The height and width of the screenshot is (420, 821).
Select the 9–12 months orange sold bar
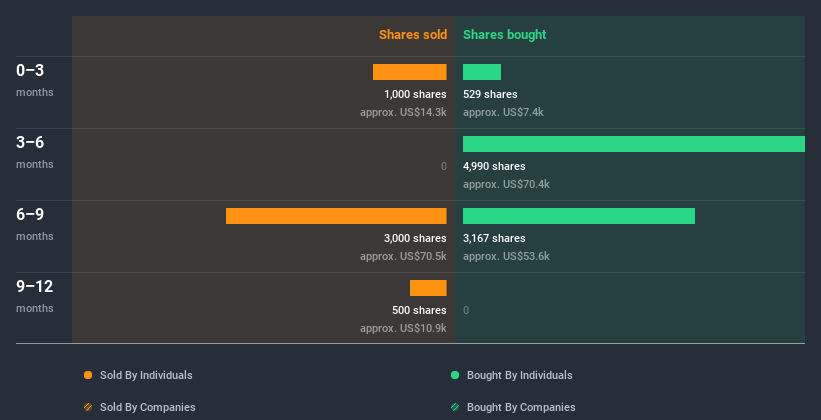(x=428, y=288)
